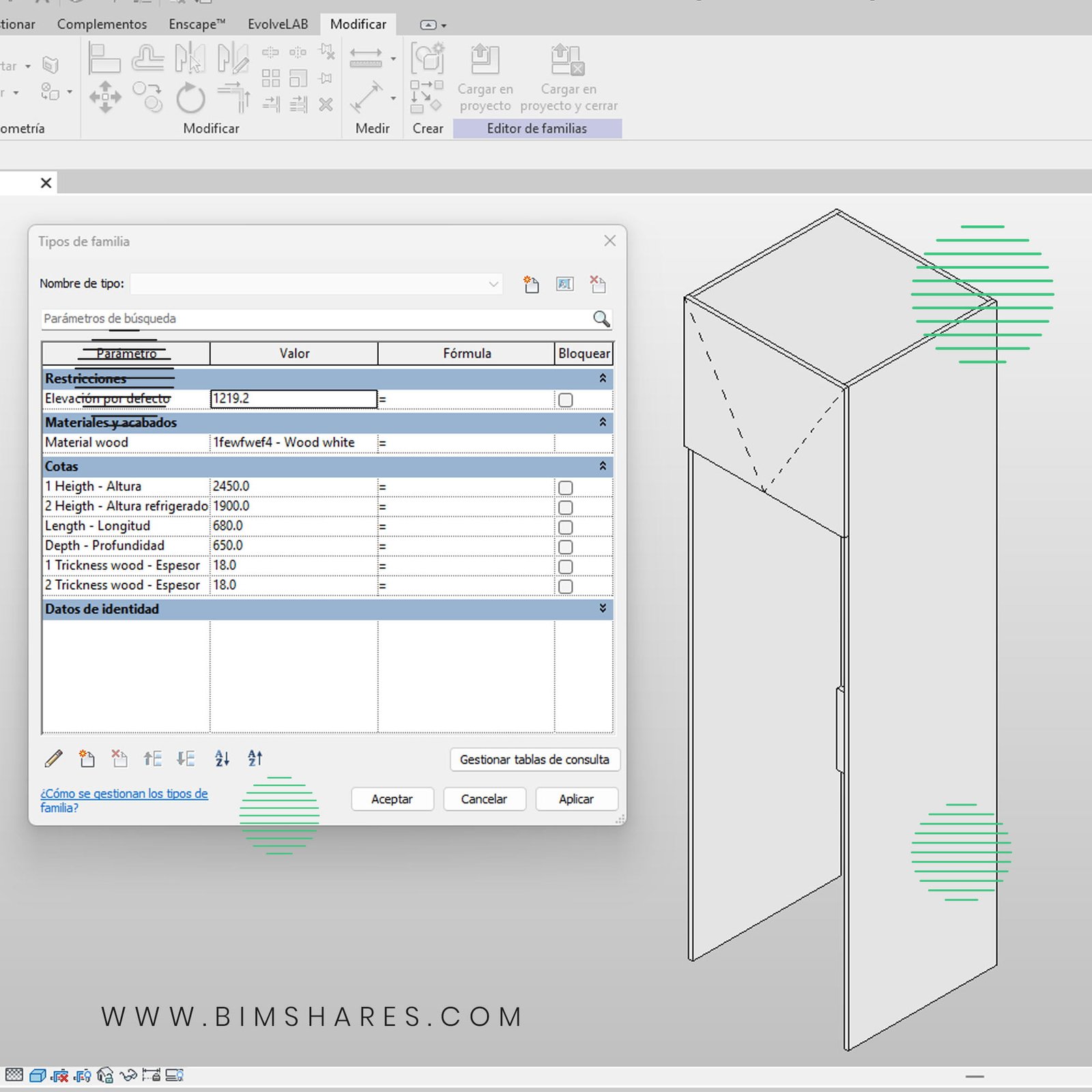Image resolution: width=1092 pixels, height=1092 pixels.
Task: Switch to the EvolveLAB tab
Action: 278,25
